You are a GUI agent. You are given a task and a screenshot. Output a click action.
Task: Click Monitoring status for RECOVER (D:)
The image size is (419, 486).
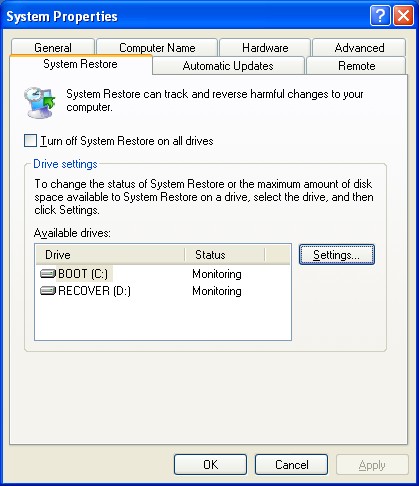(x=217, y=291)
